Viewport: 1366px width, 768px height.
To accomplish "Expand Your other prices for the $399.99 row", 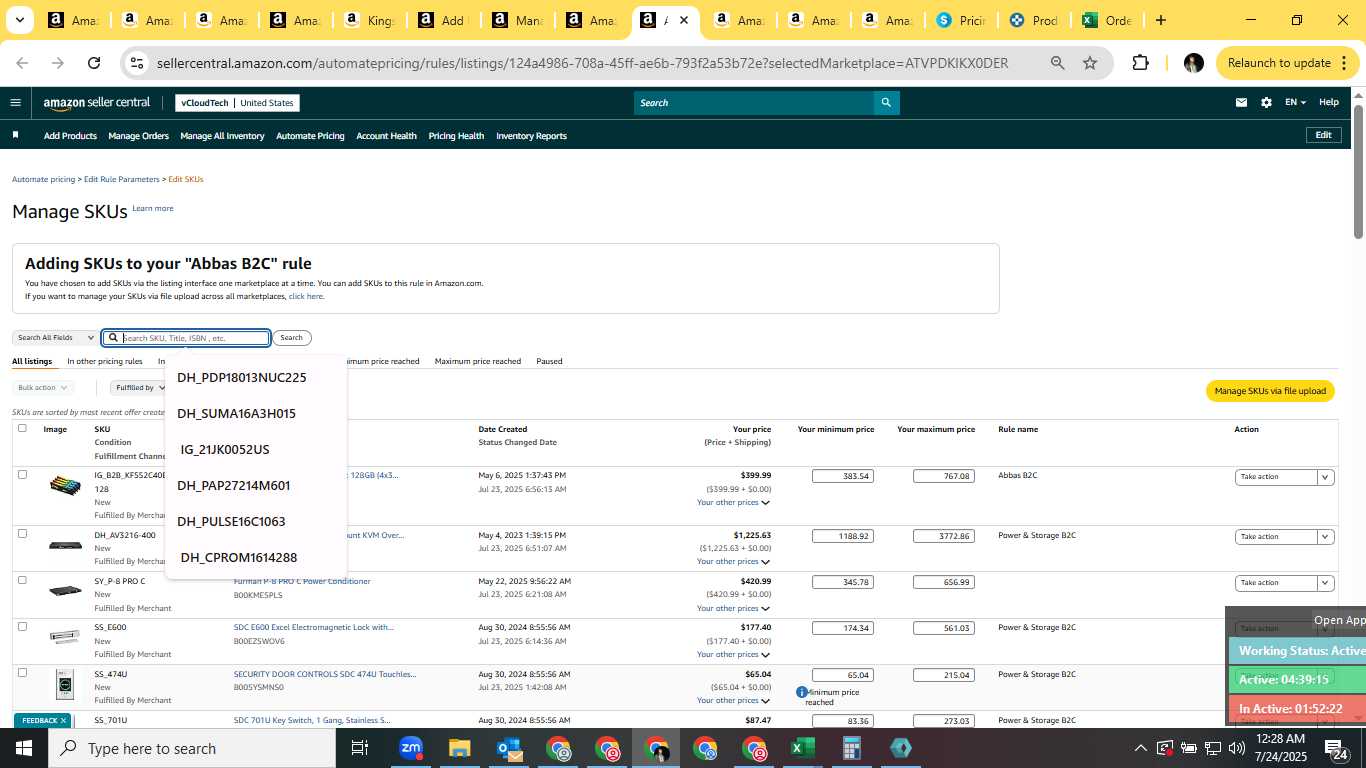I will [x=733, y=502].
